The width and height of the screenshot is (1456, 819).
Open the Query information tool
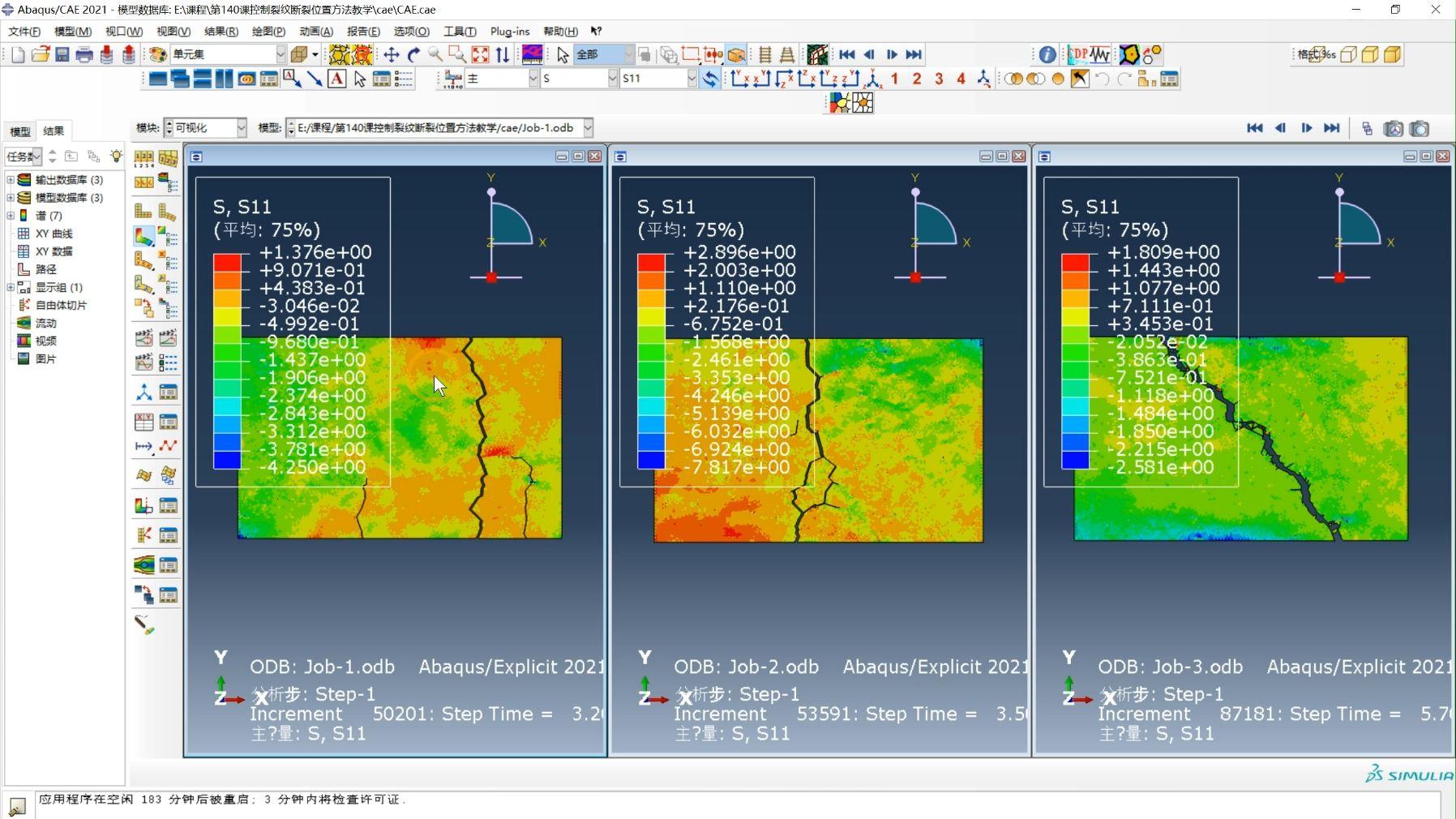[1047, 54]
